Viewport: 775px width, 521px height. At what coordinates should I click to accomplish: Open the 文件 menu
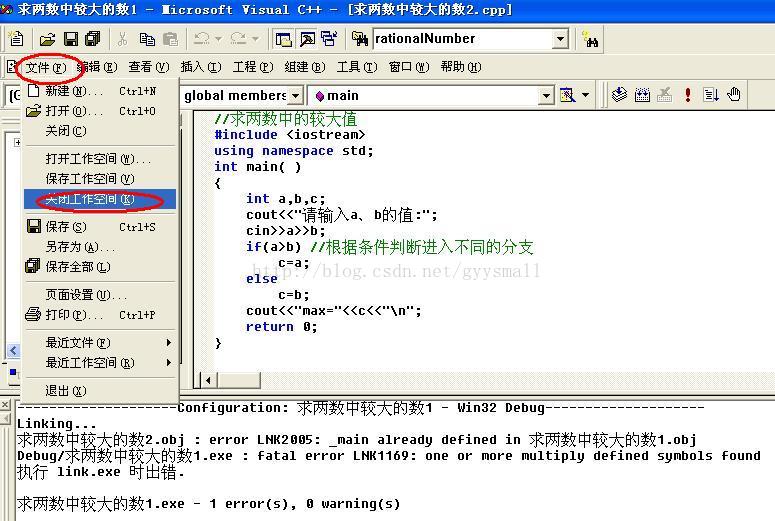point(45,67)
